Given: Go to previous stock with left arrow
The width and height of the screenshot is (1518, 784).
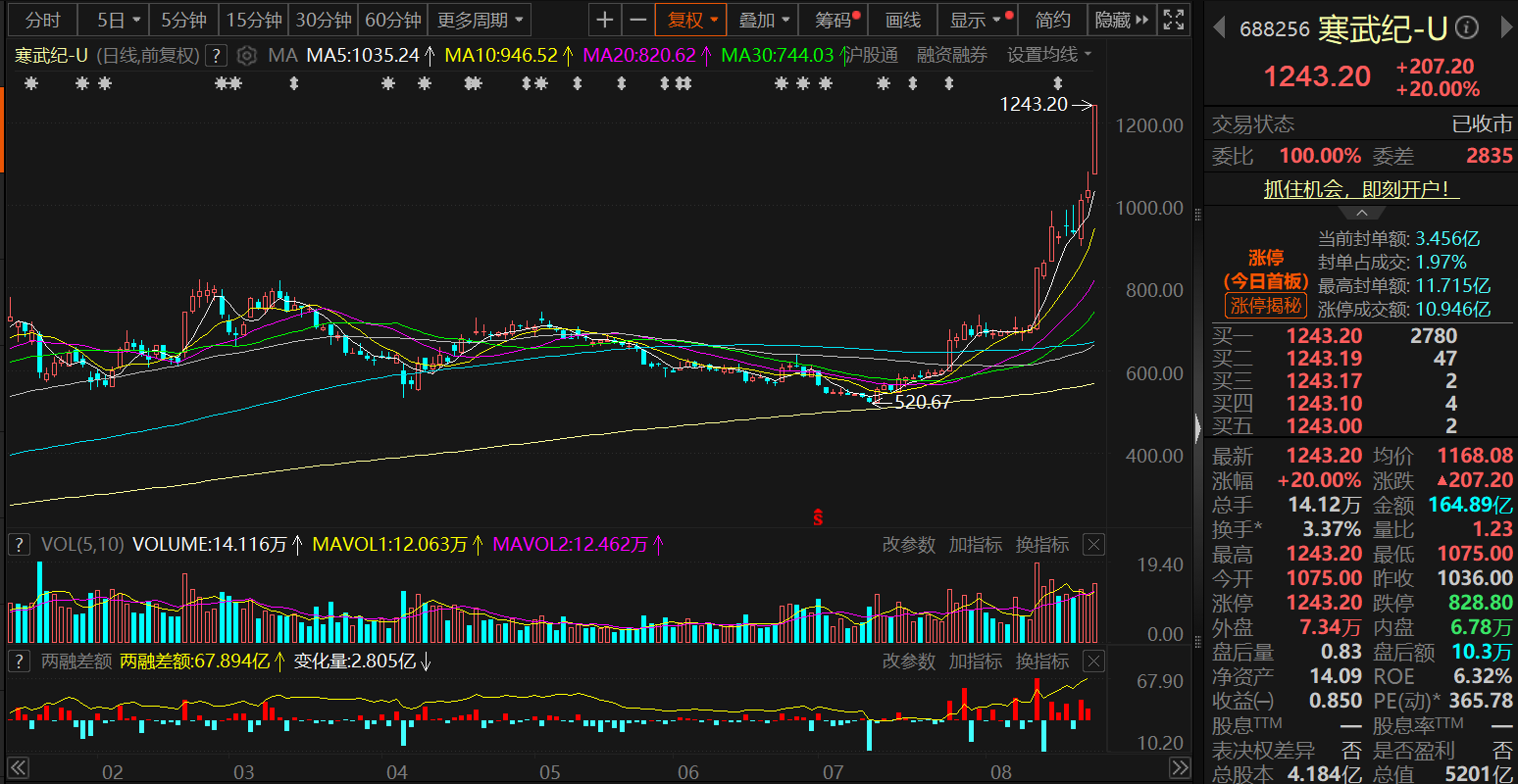Looking at the screenshot, I should click(1219, 28).
